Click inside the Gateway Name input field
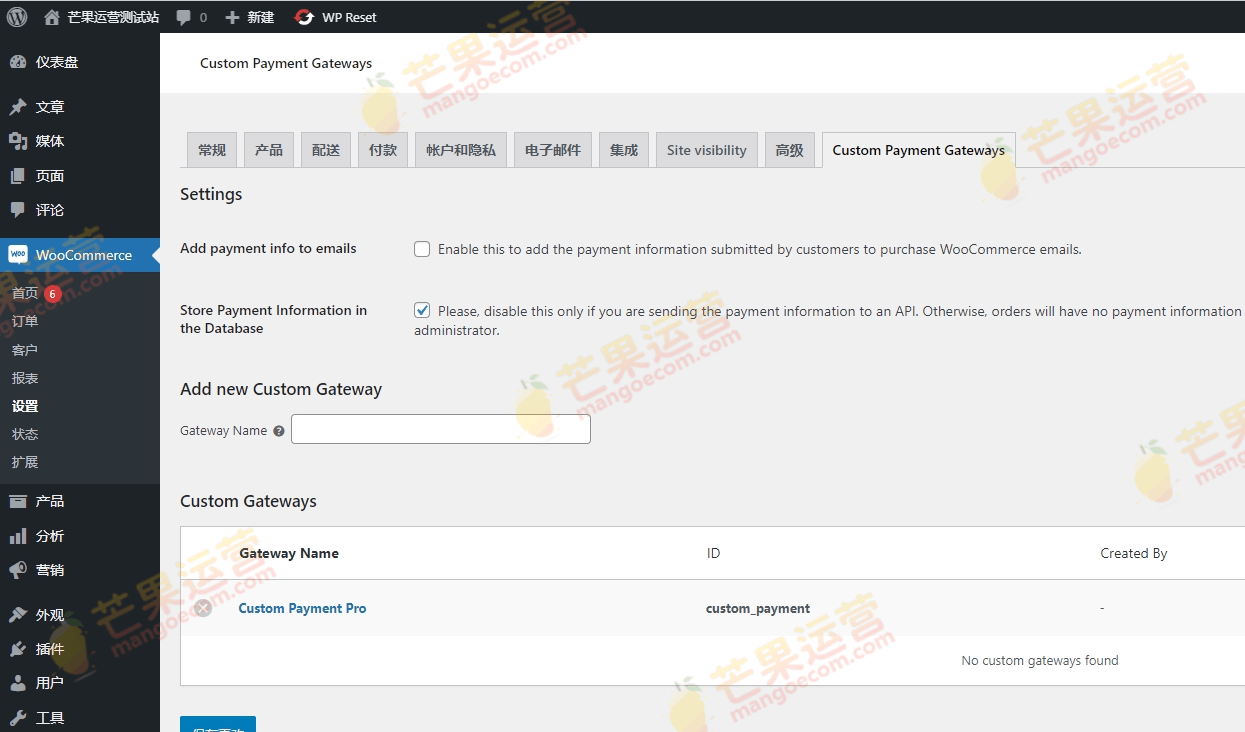This screenshot has height=732, width=1245. 440,428
